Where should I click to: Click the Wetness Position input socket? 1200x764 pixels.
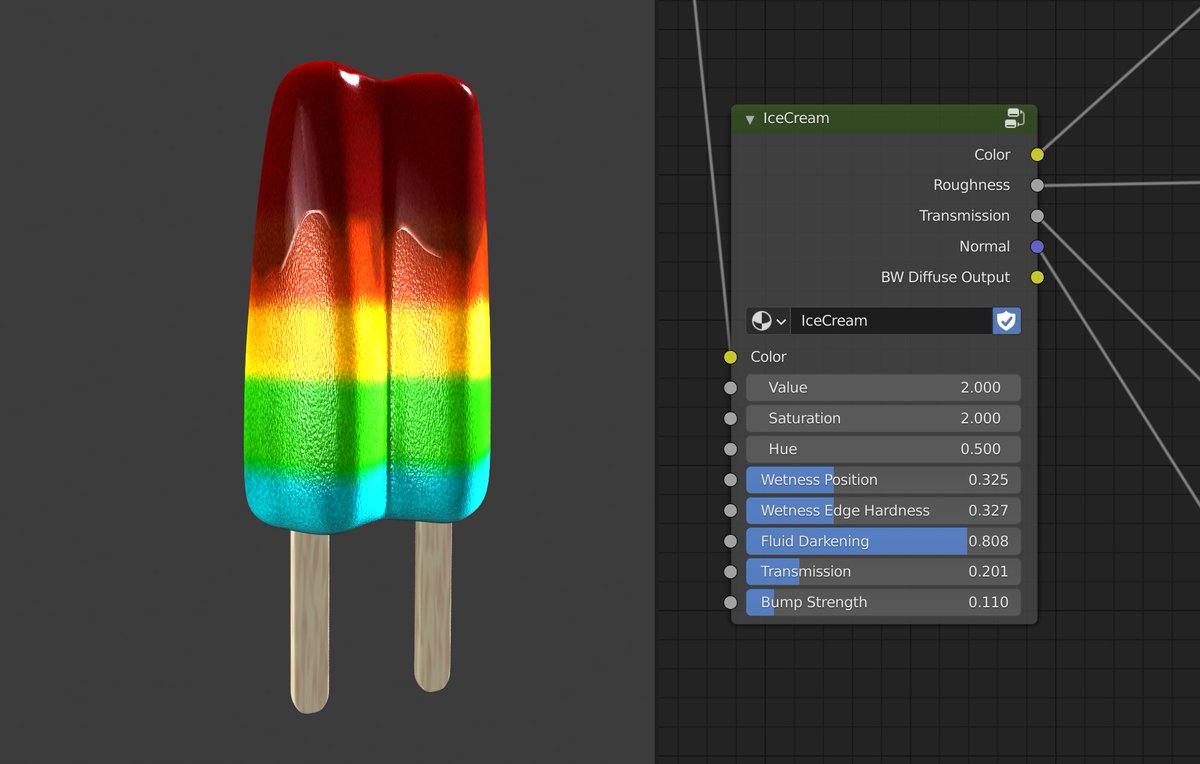(x=730, y=480)
